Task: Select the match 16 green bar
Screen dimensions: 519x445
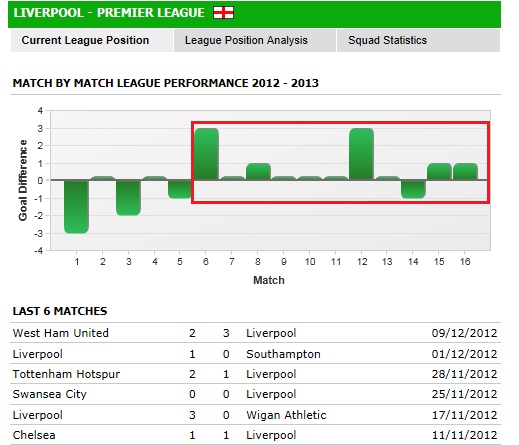Action: (465, 172)
